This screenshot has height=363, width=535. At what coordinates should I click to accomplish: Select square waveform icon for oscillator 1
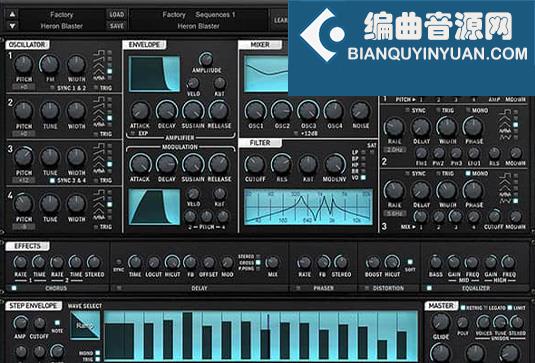point(100,53)
